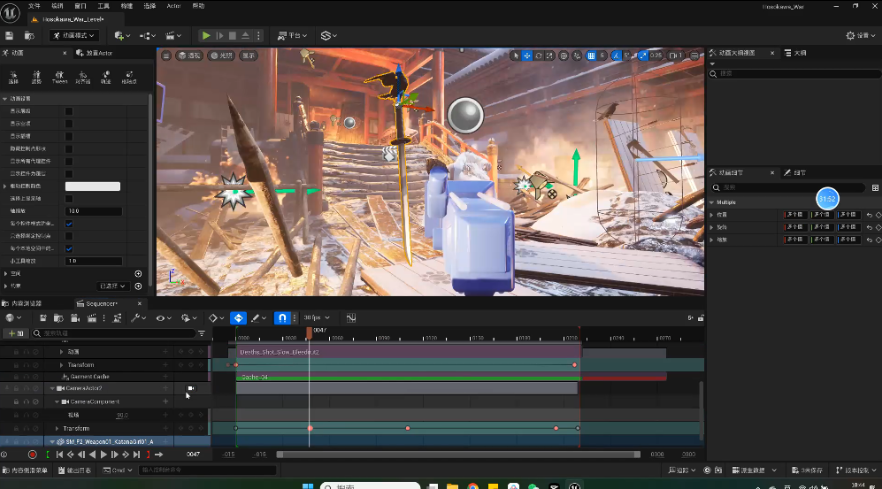Open the Cmd console type button
This screenshot has width=882, height=489.
[x=118, y=470]
